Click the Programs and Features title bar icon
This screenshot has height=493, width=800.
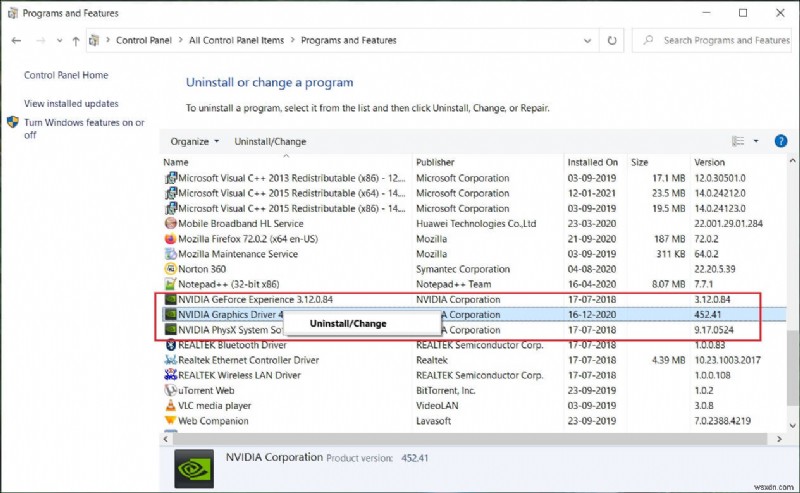13,13
